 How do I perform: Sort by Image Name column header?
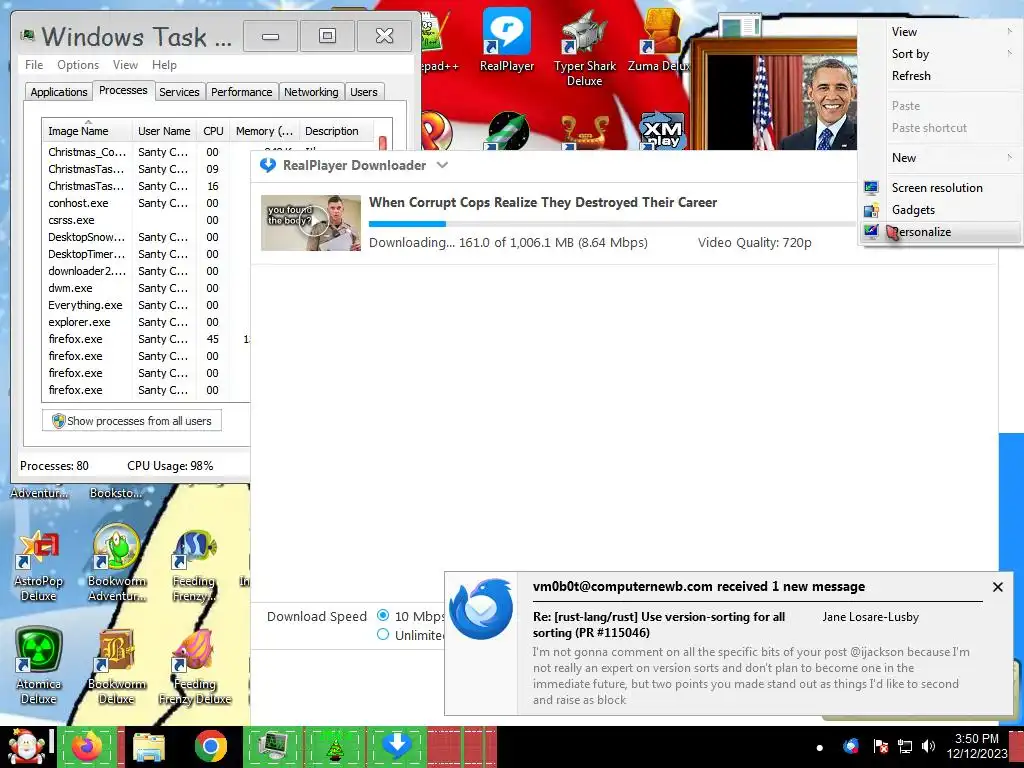click(86, 131)
